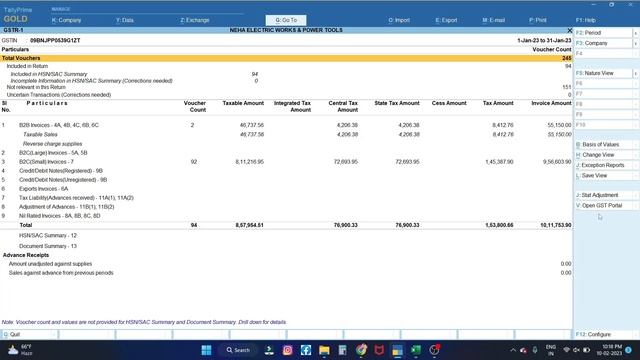
Task: Expand arrow beside F5: Nature View
Action: coord(636,73)
